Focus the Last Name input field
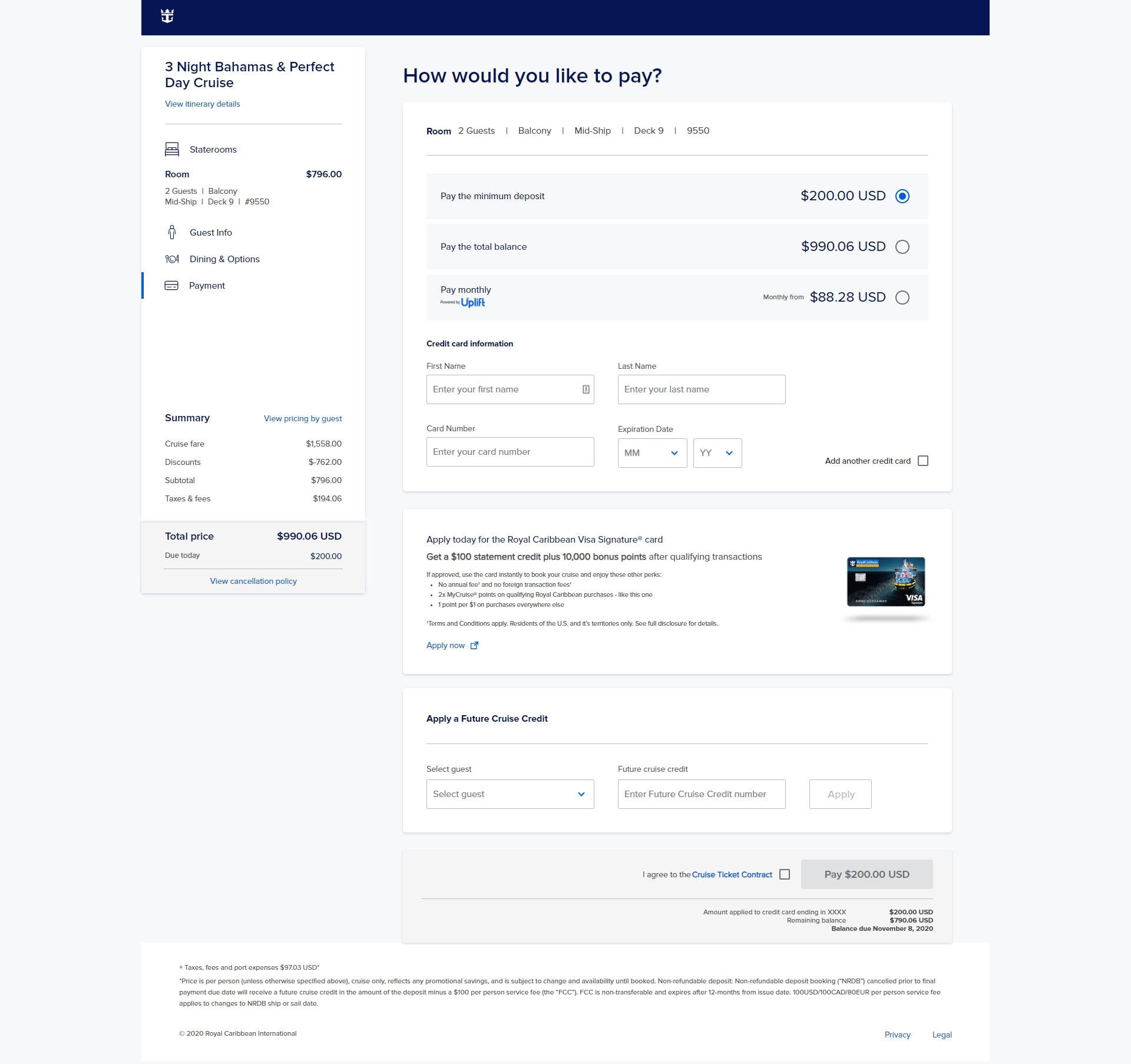1131x1064 pixels. coord(702,389)
